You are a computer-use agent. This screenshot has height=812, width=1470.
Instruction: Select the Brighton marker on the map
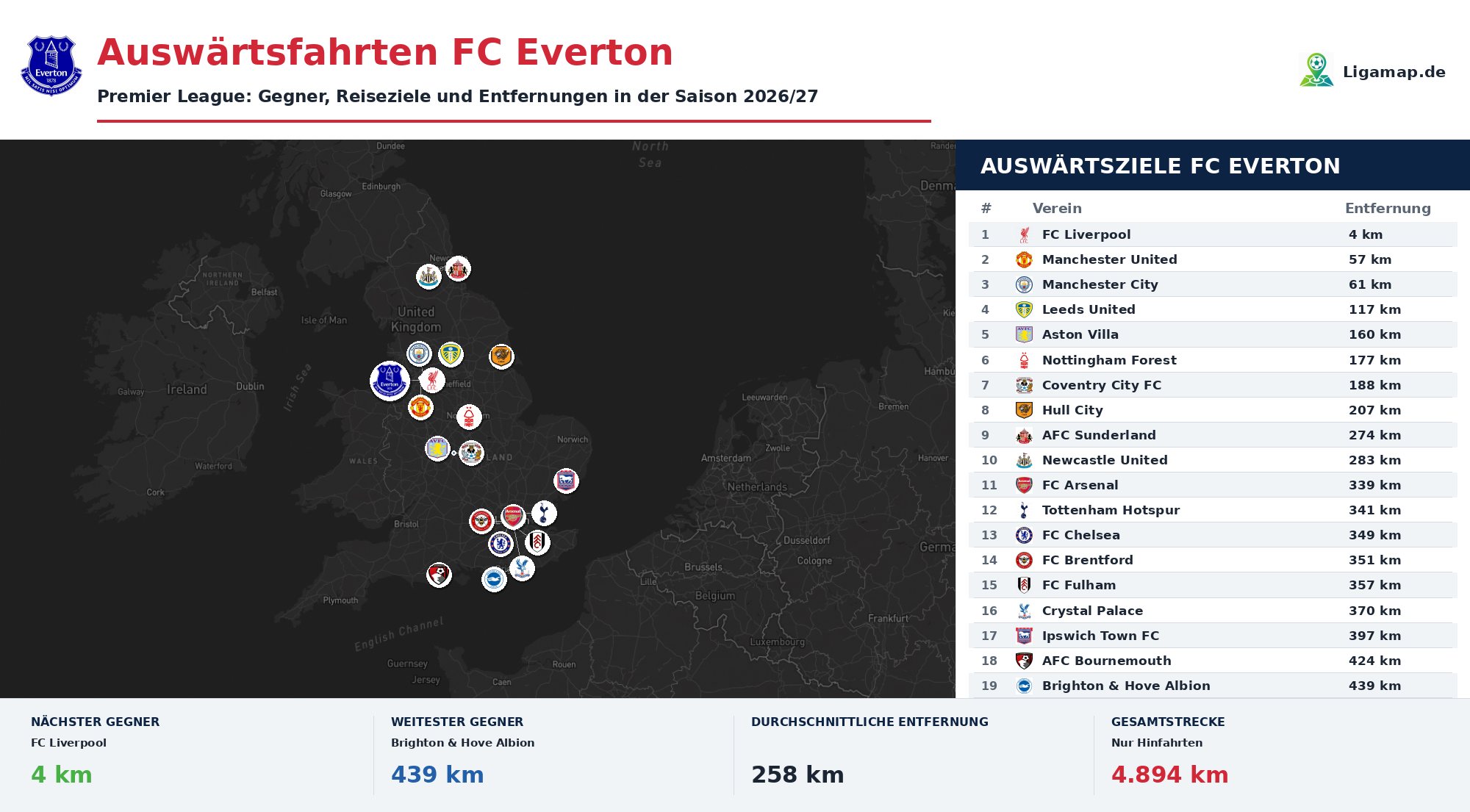coord(494,580)
